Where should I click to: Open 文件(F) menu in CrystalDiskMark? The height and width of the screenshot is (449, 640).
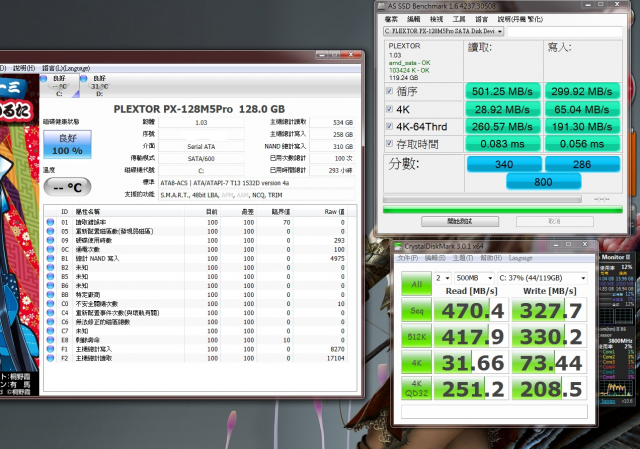[408, 258]
